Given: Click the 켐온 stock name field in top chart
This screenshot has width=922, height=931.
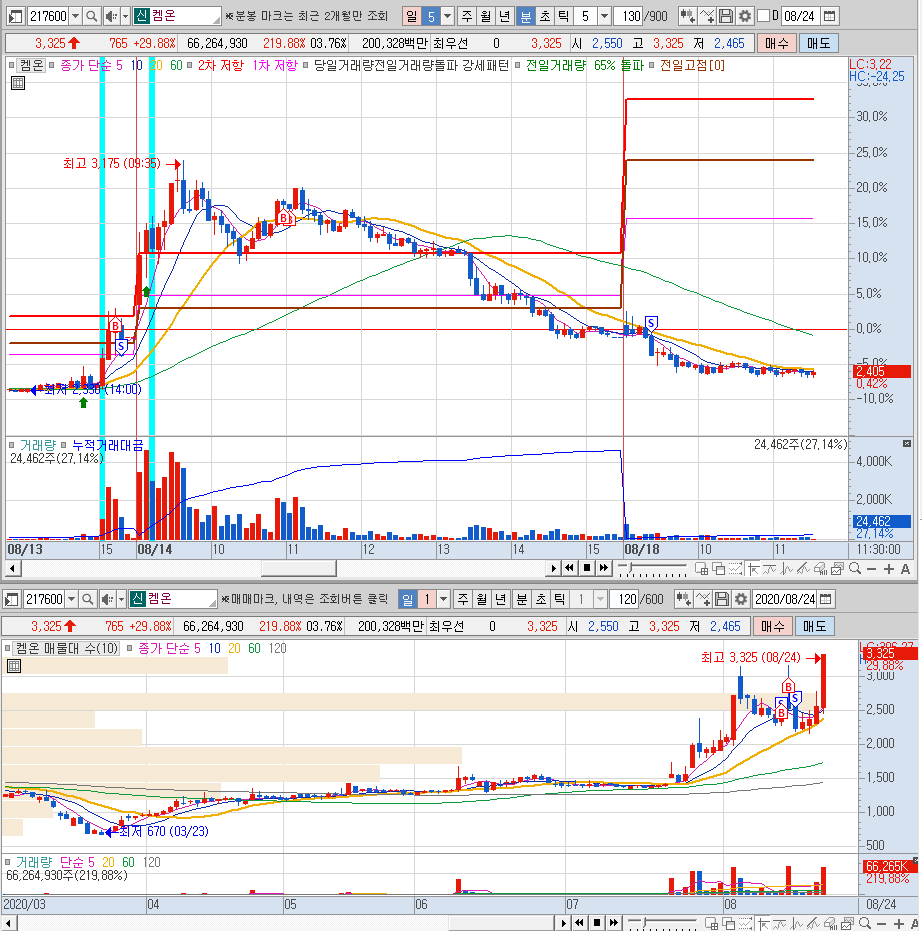Looking at the screenshot, I should [176, 16].
